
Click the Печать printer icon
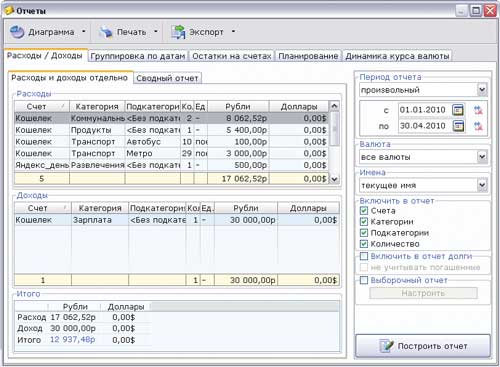coord(106,32)
